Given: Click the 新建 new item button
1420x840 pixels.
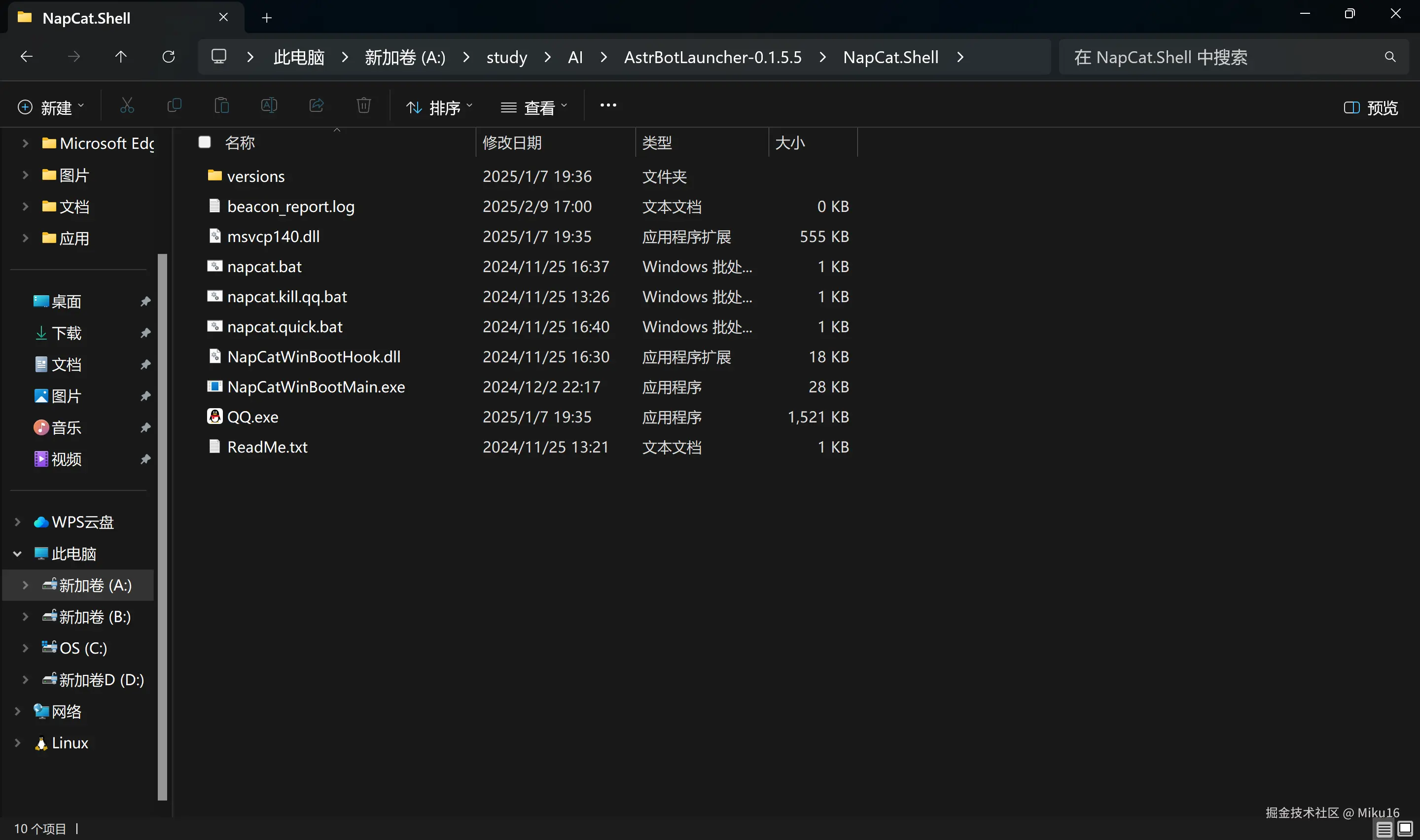Looking at the screenshot, I should [51, 107].
